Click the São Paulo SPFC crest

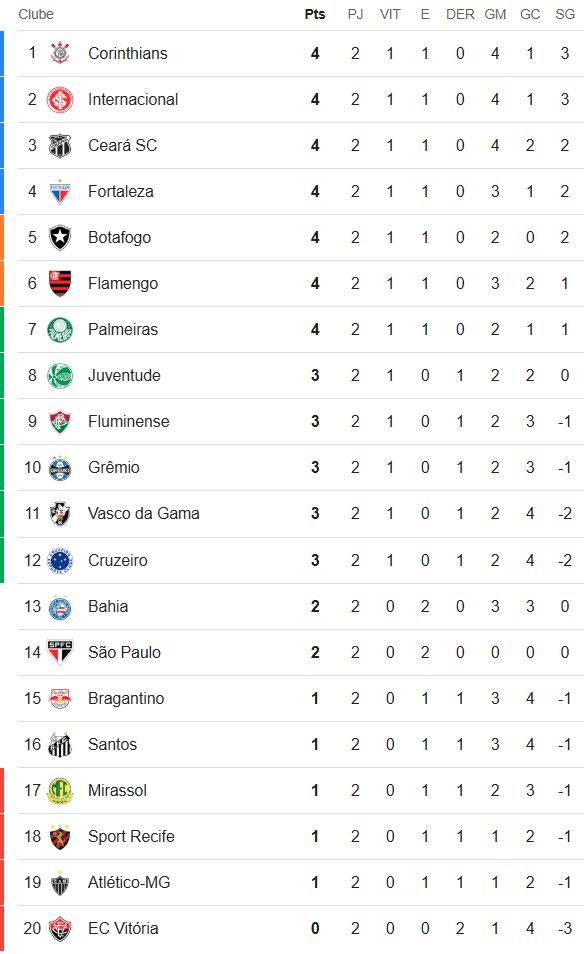pos(60,653)
